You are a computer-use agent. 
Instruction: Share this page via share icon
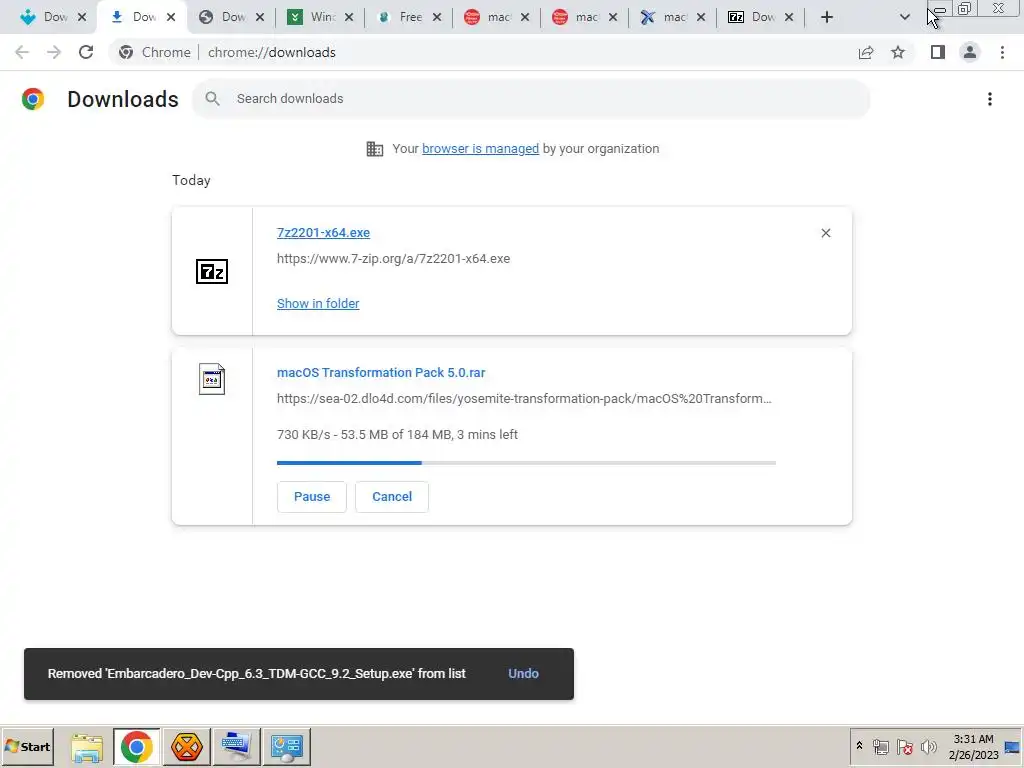pos(866,52)
